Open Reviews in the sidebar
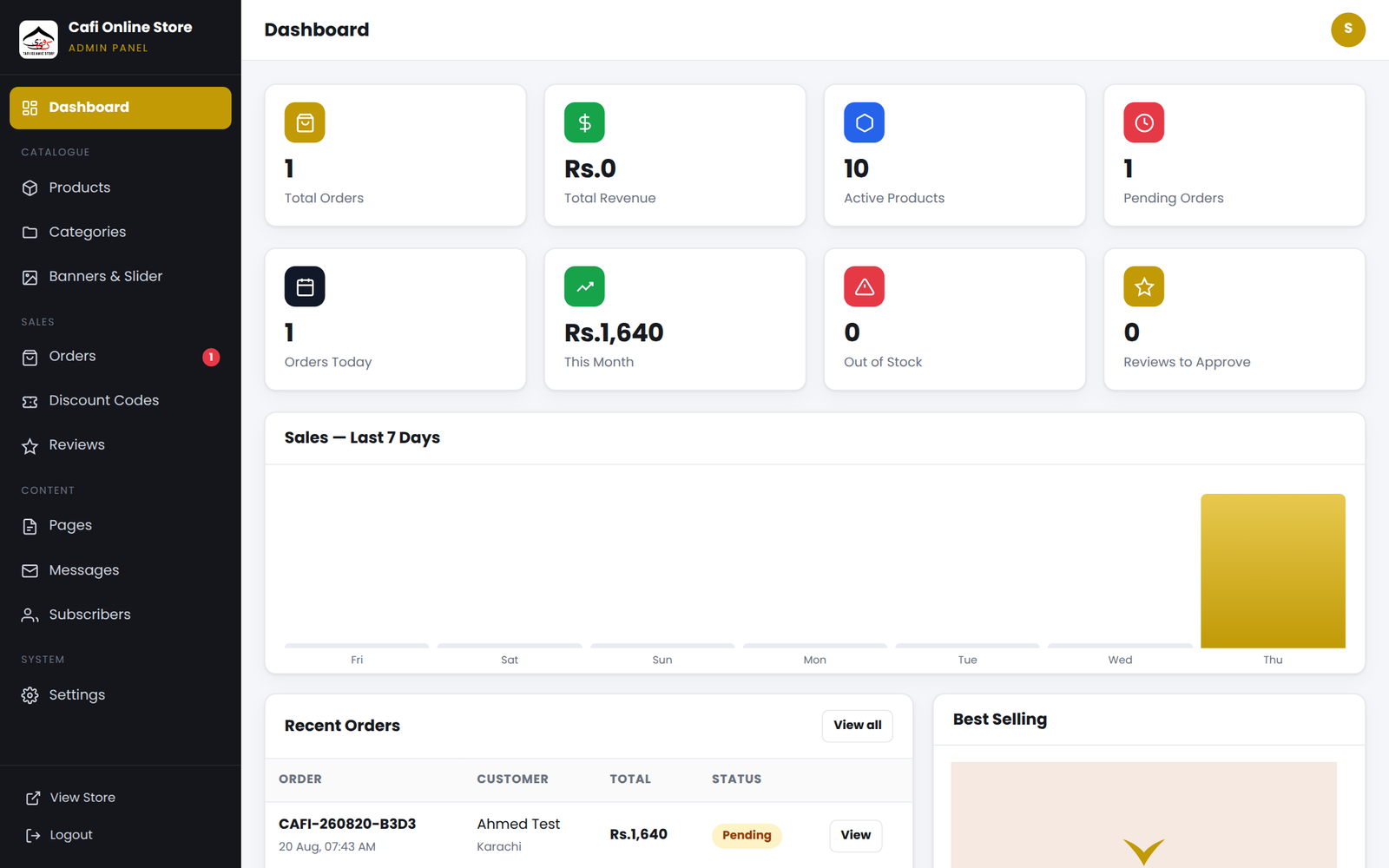1389x868 pixels. [121, 445]
